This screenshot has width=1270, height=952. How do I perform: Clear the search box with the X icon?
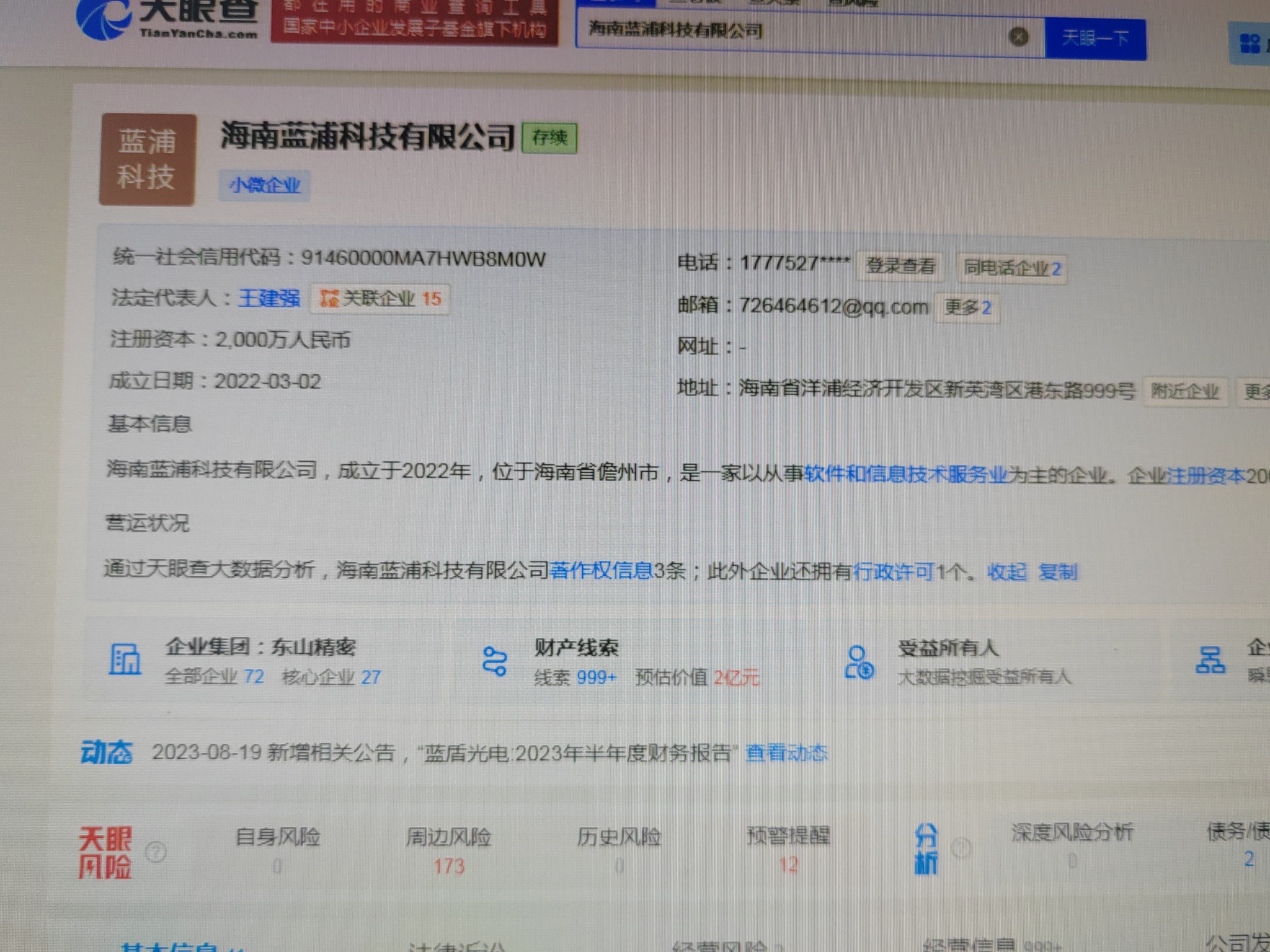click(1018, 37)
